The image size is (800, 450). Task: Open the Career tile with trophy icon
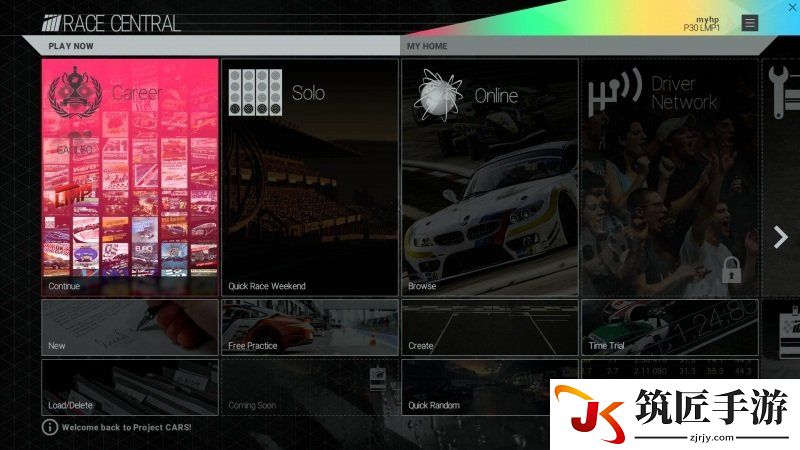click(130, 178)
